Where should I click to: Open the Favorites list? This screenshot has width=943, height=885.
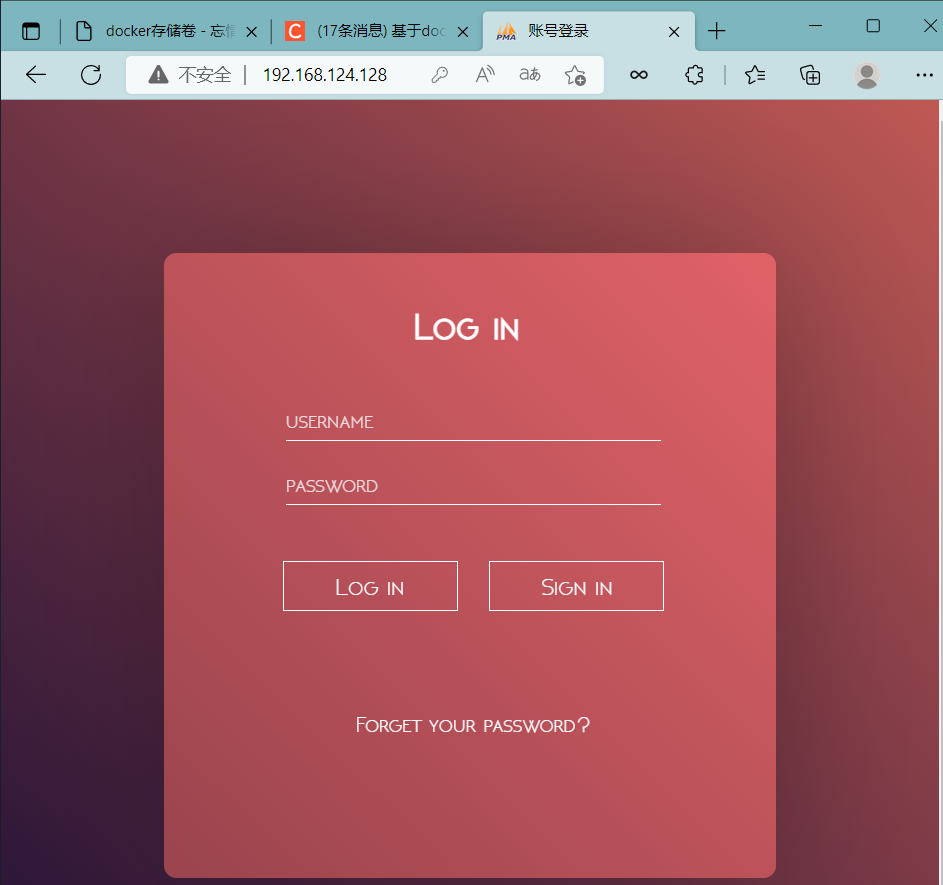[x=755, y=75]
